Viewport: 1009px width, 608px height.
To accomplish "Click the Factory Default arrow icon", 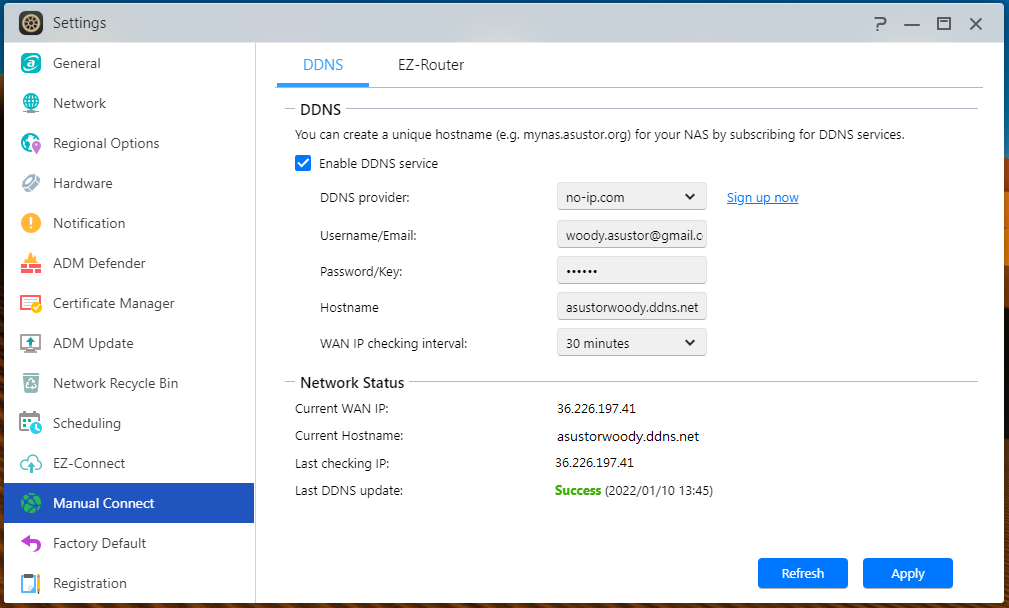I will (31, 543).
